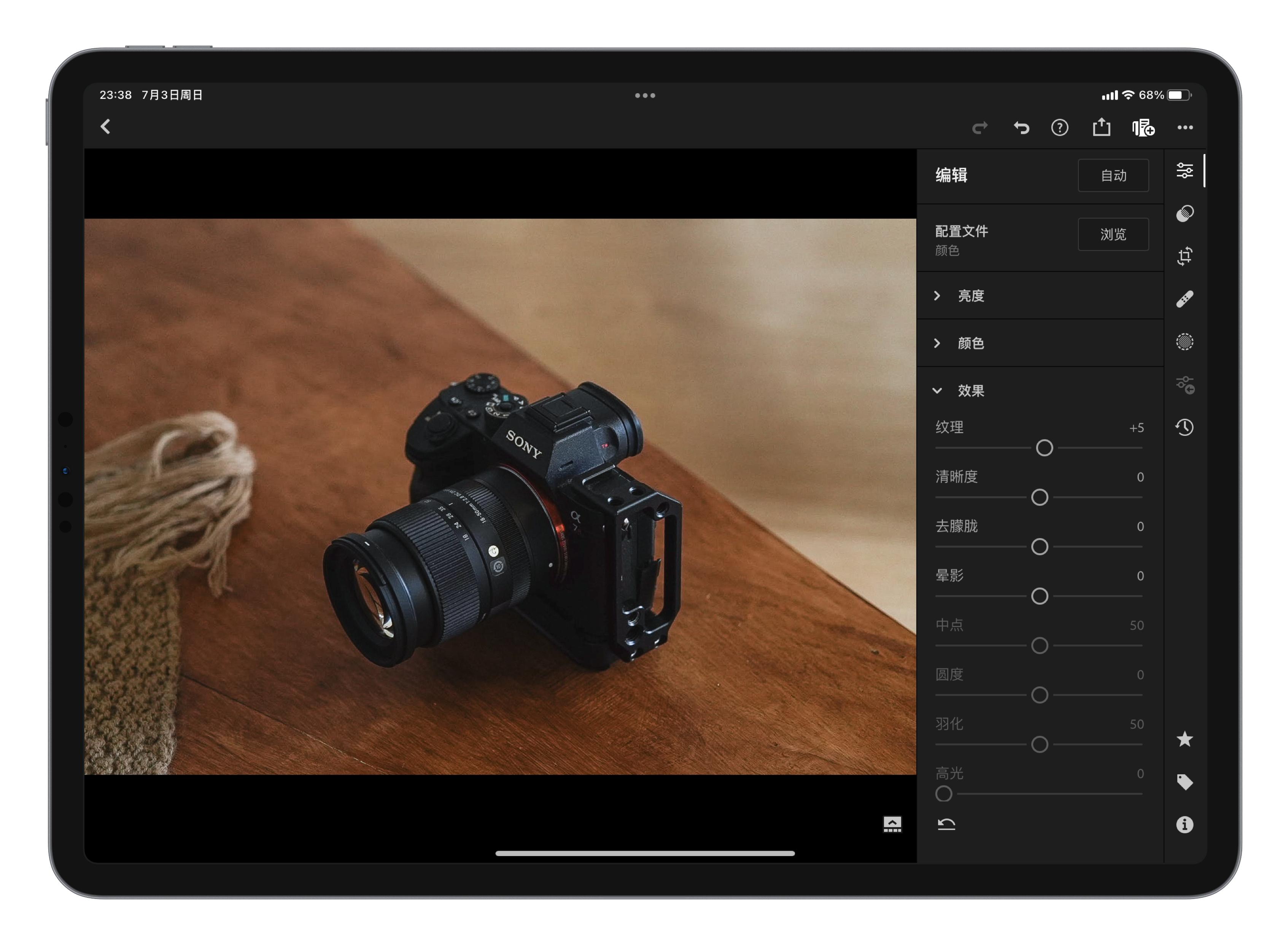The width and height of the screenshot is (1288, 945).
Task: Select the Healing brush tool
Action: (1185, 299)
